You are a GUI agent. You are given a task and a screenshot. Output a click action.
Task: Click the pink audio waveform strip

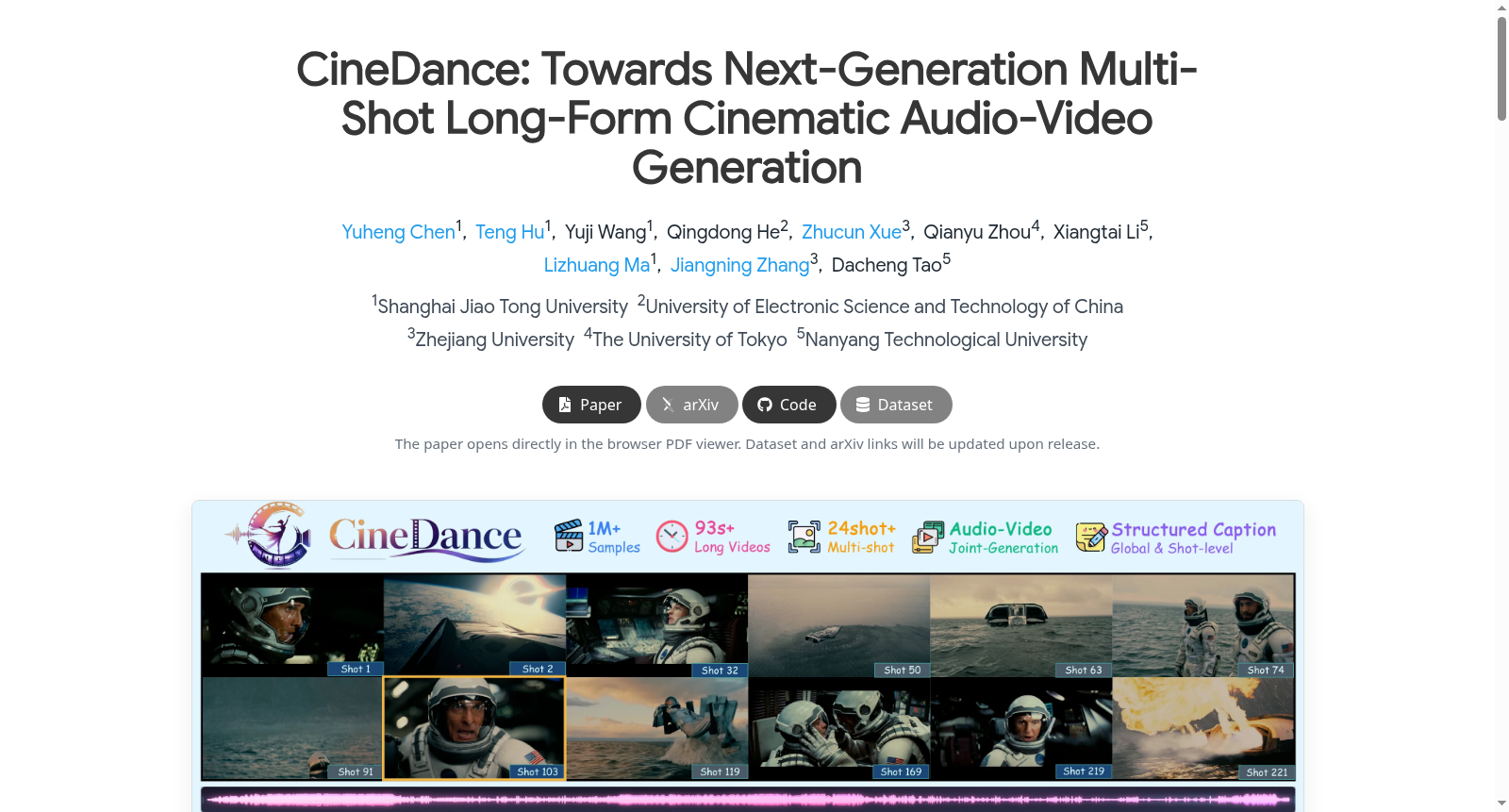747,800
